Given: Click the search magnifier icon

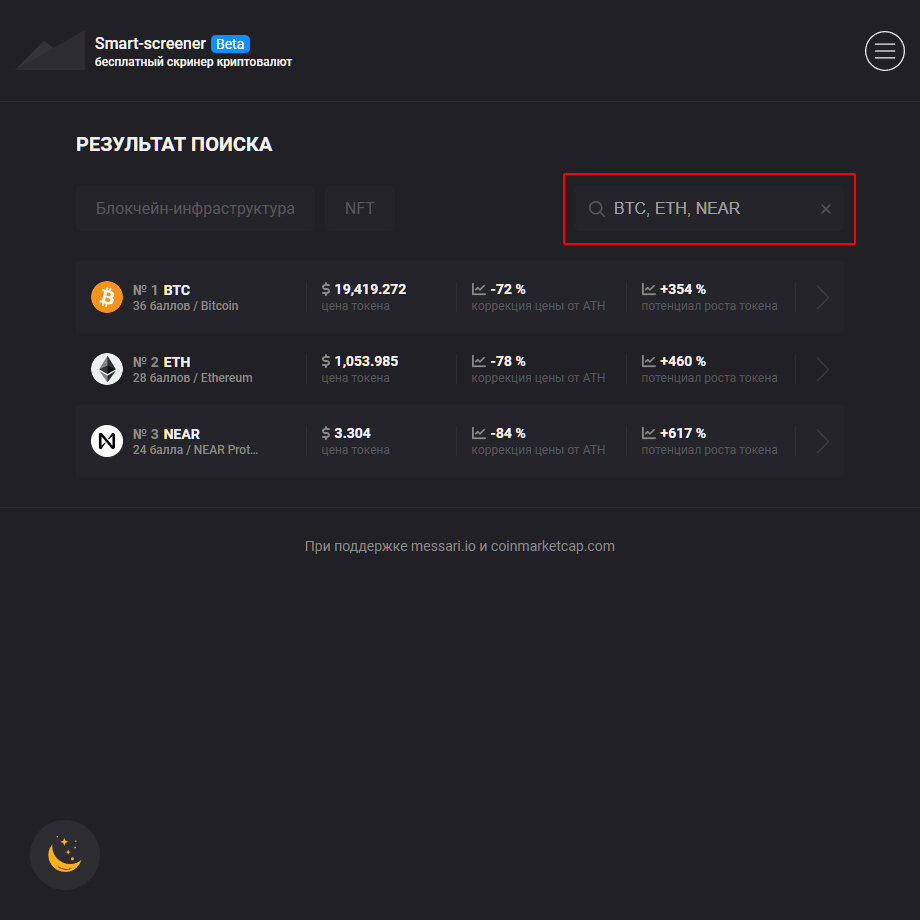Looking at the screenshot, I should point(596,209).
